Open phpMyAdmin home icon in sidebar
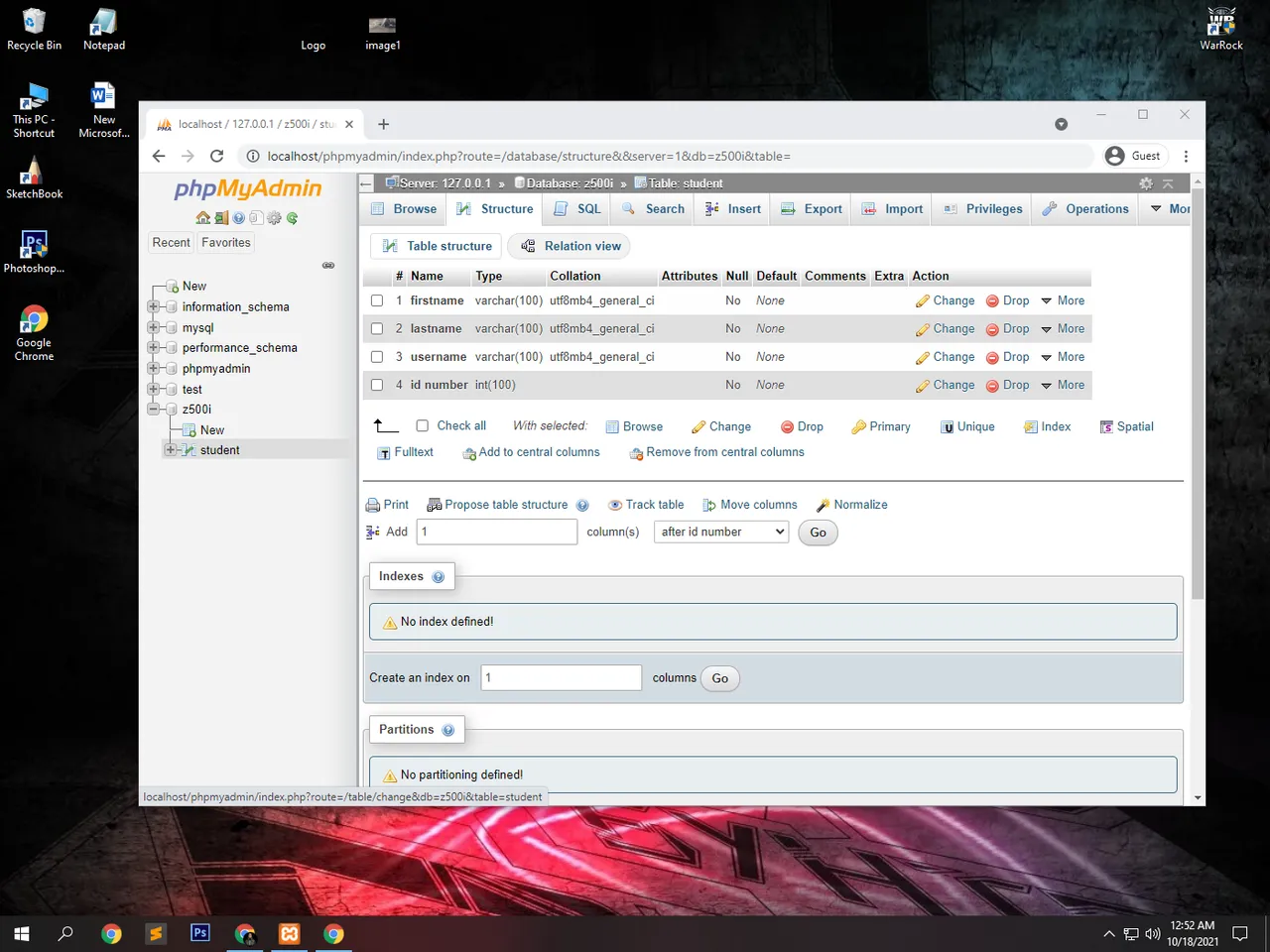Viewport: 1270px width, 952px height. click(x=202, y=218)
